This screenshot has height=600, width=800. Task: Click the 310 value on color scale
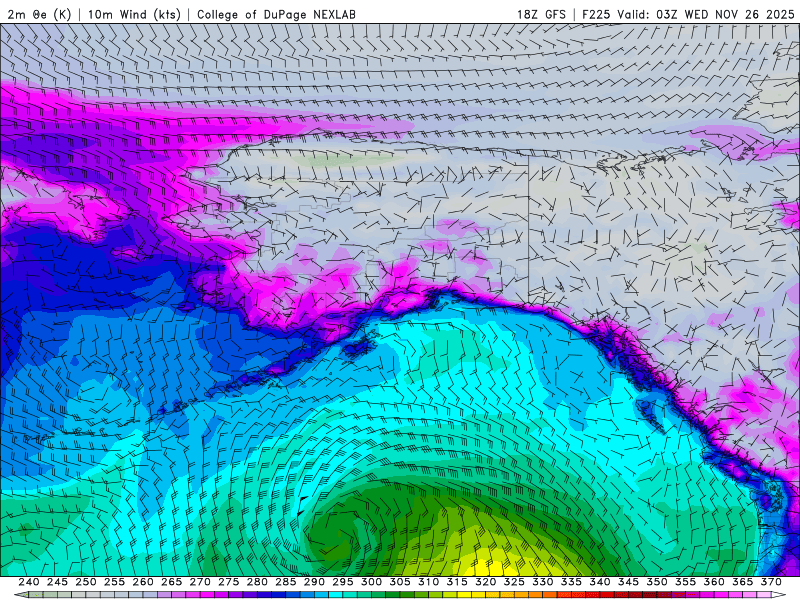point(429,582)
